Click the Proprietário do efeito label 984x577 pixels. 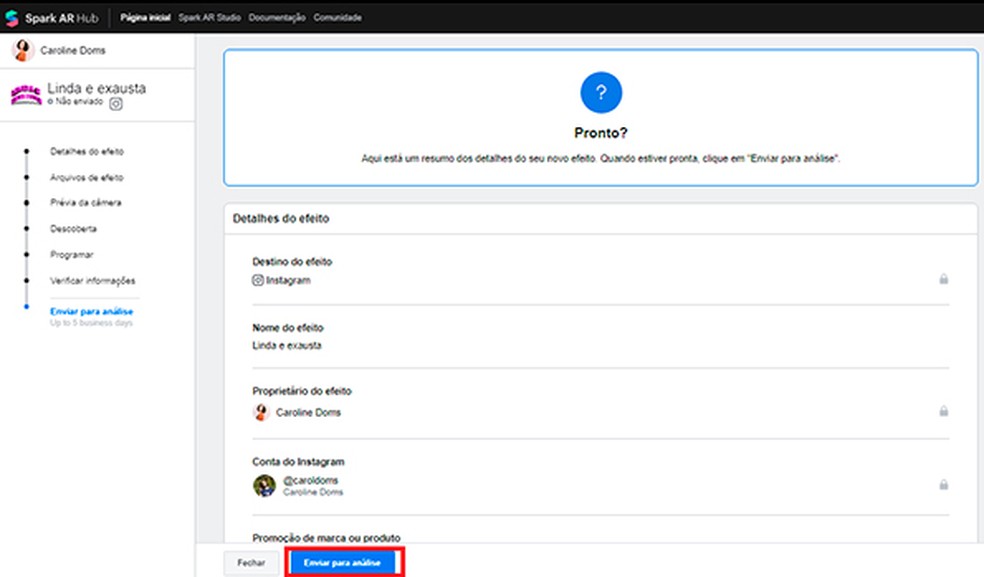302,391
